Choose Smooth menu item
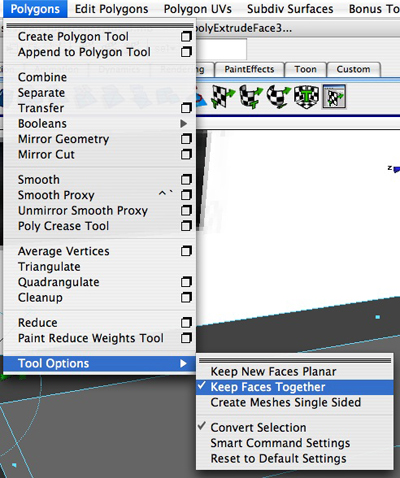The height and width of the screenshot is (478, 400). pyautogui.click(x=39, y=179)
